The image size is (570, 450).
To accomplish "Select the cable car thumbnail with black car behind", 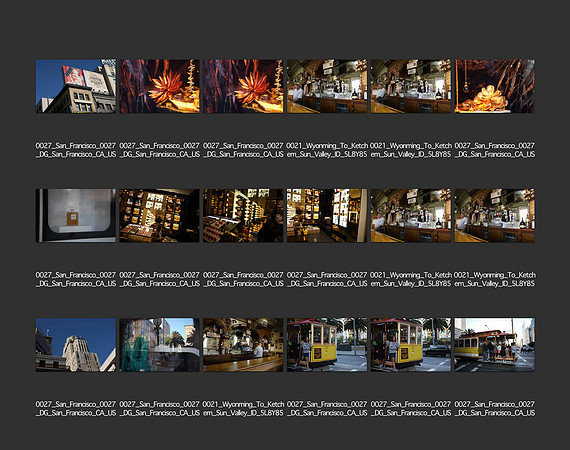I will coord(411,345).
